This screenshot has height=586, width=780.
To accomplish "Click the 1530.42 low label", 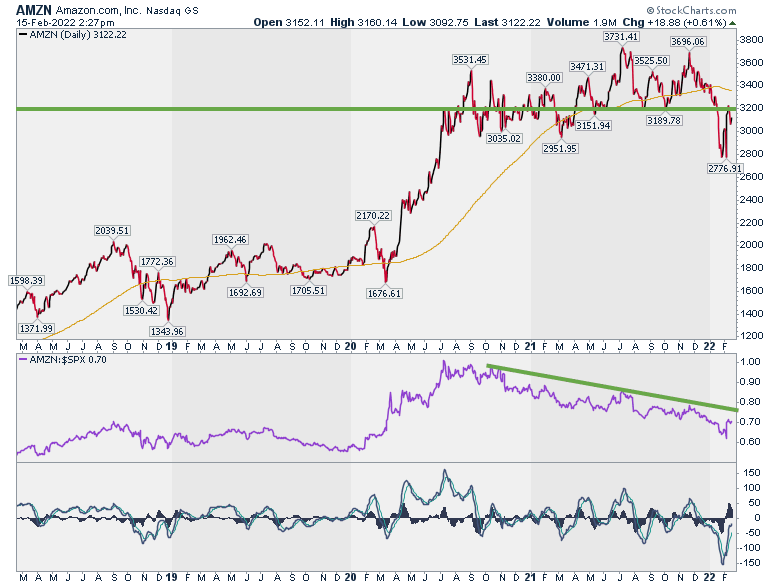I will 141,310.
